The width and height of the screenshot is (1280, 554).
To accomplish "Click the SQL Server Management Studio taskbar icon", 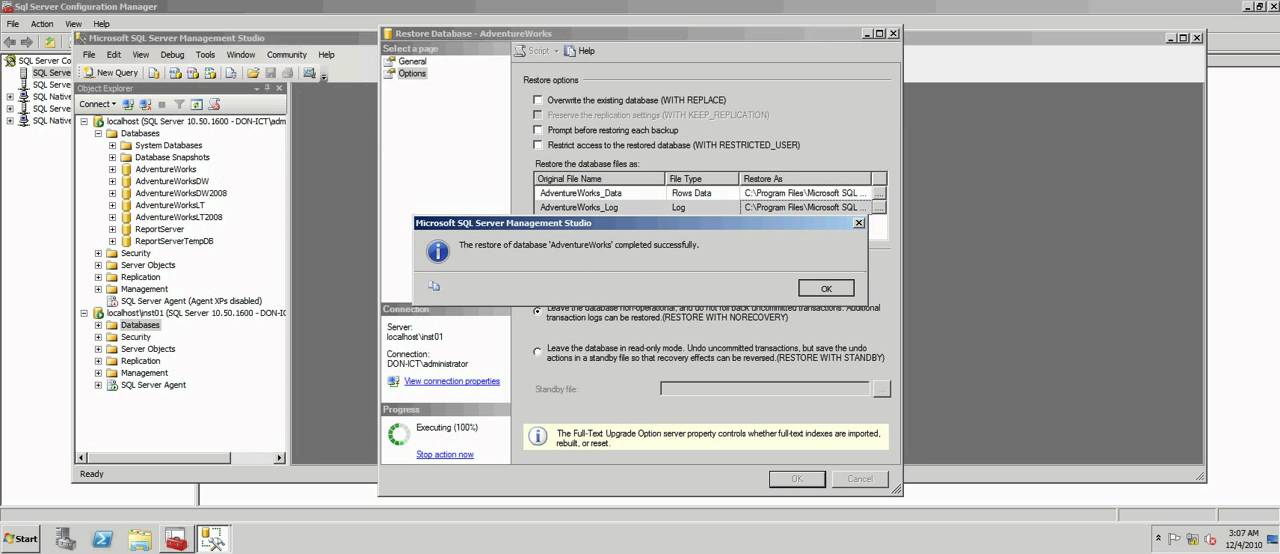I will coord(213,539).
